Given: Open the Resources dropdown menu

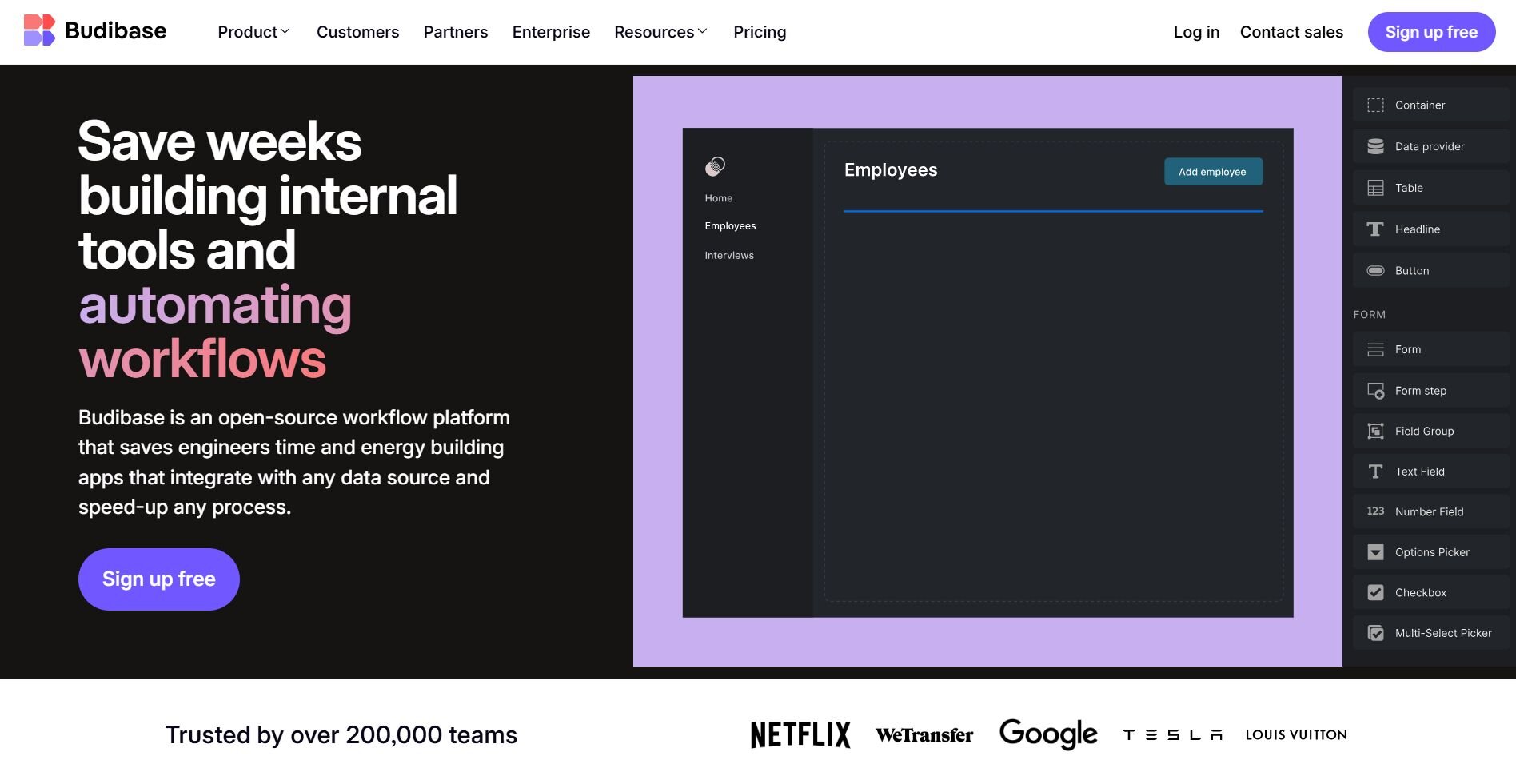Looking at the screenshot, I should tap(660, 32).
